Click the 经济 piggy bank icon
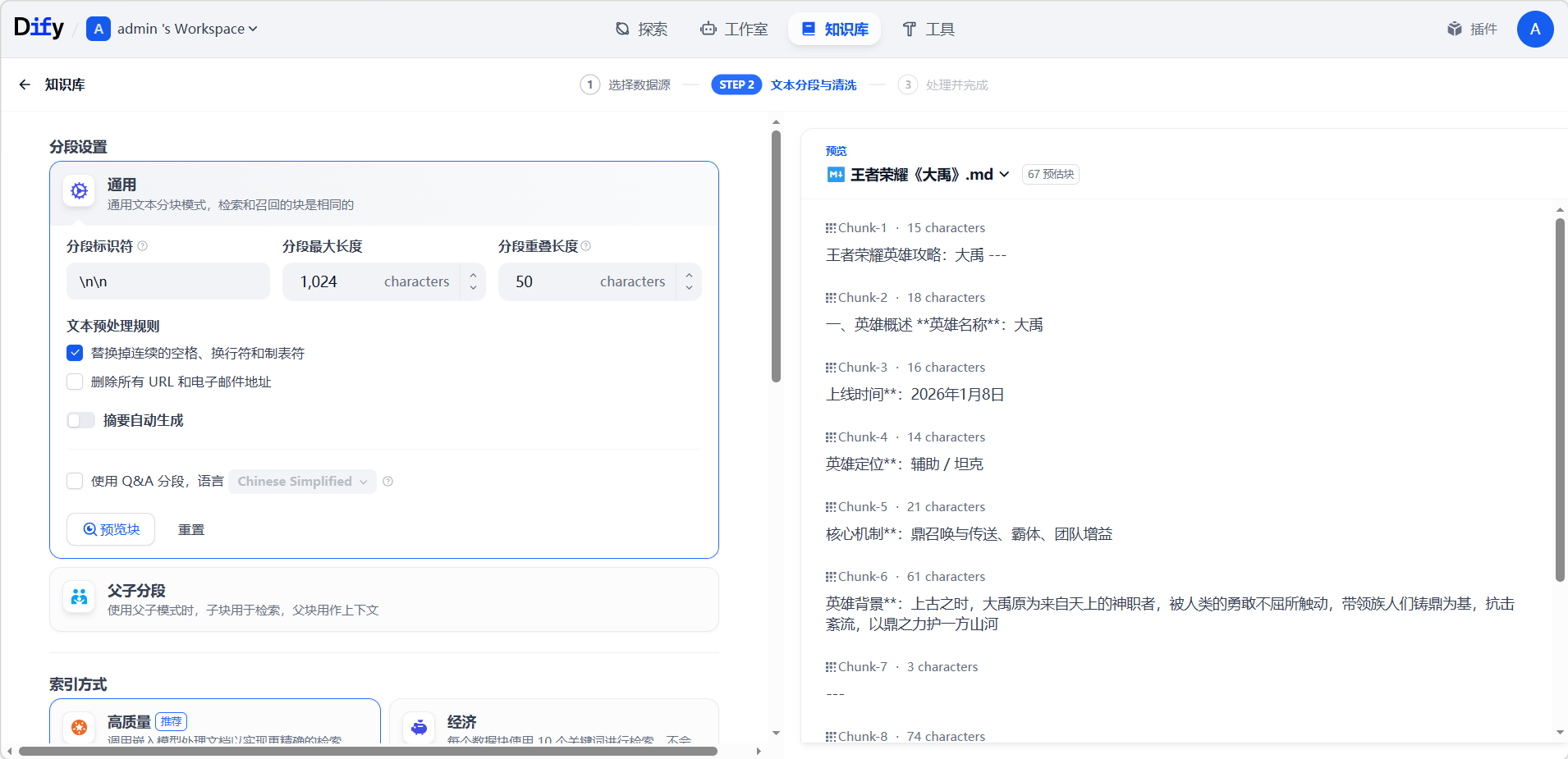1568x759 pixels. pos(419,727)
